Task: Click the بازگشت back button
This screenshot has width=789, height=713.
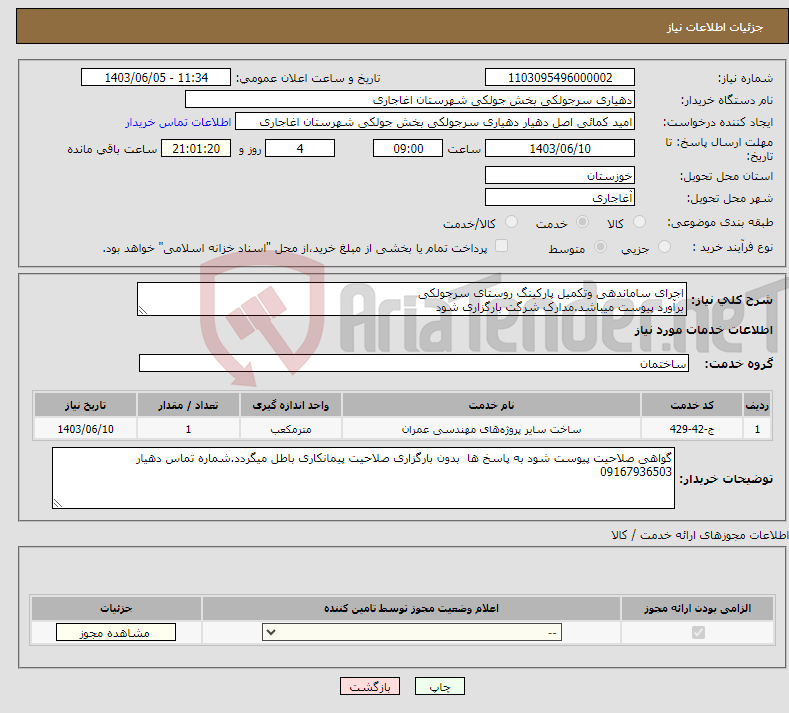Action: [x=370, y=686]
